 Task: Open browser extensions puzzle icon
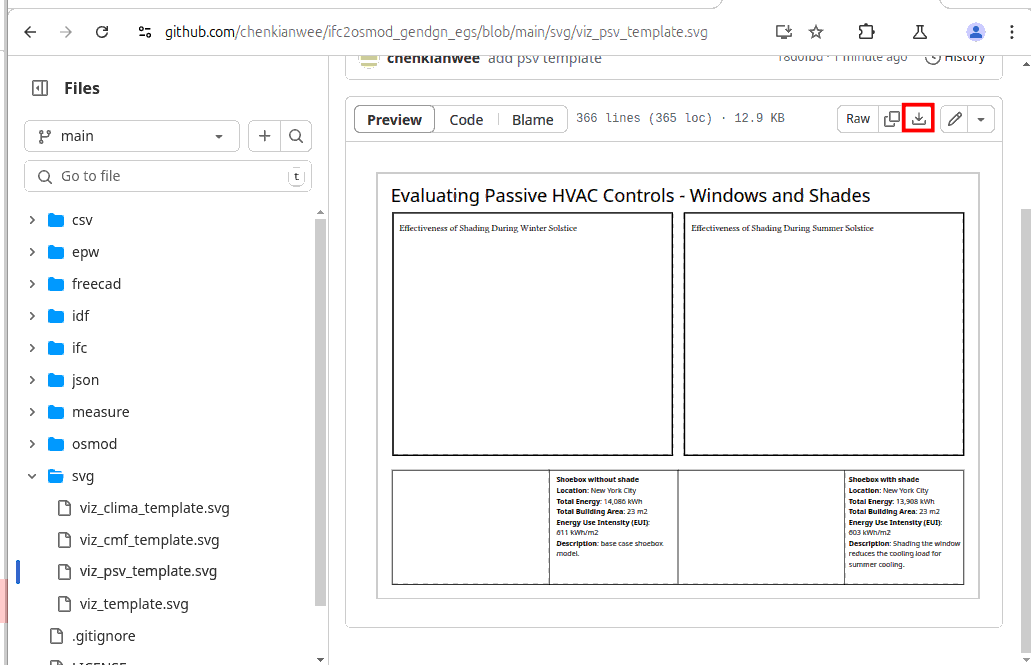coord(866,32)
